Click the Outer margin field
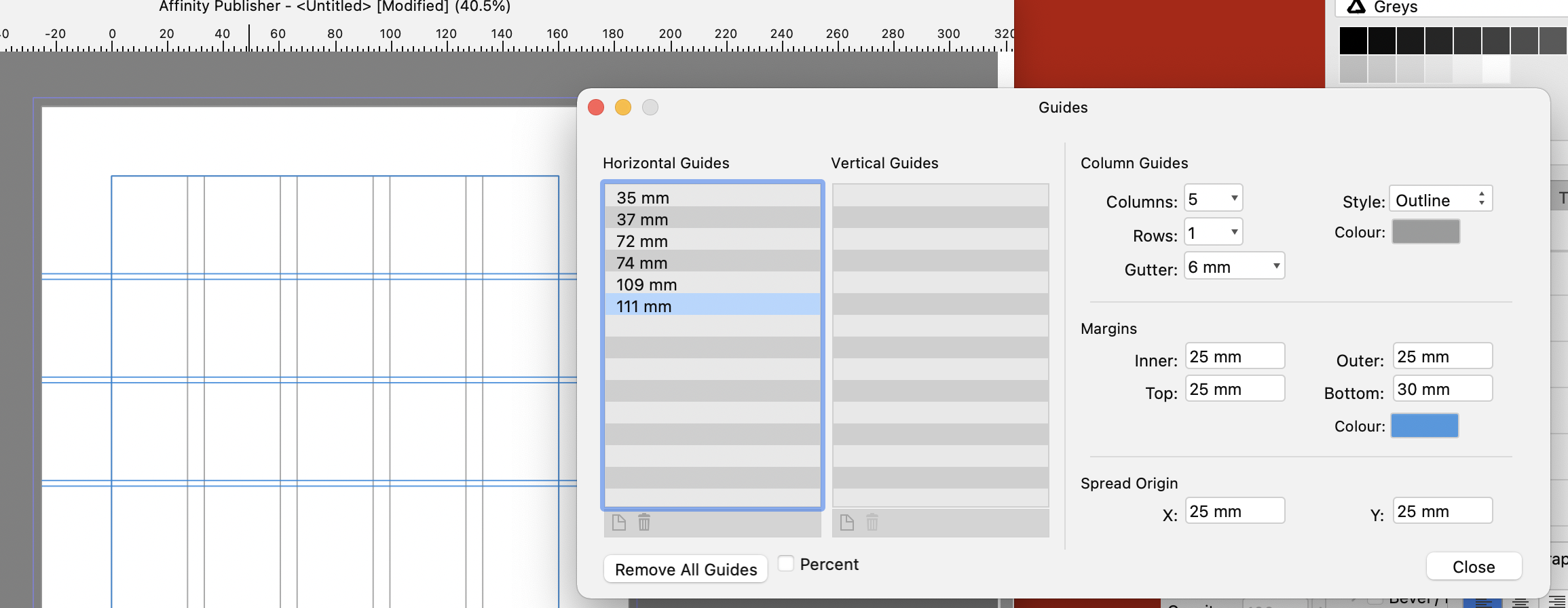Image resolution: width=1568 pixels, height=608 pixels. tap(1442, 356)
